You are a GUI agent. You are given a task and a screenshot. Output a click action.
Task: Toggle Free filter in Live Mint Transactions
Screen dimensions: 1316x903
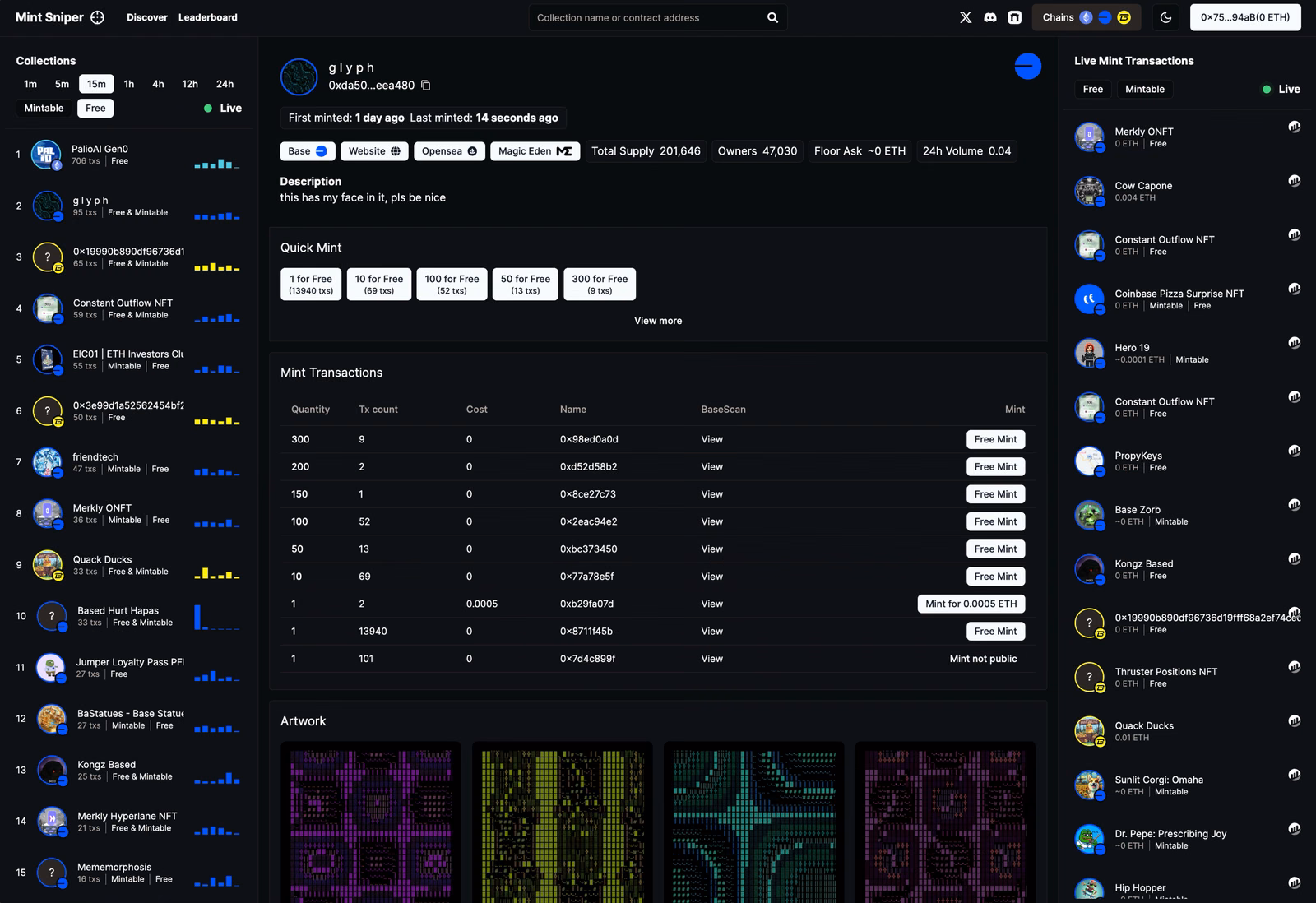(x=1093, y=89)
